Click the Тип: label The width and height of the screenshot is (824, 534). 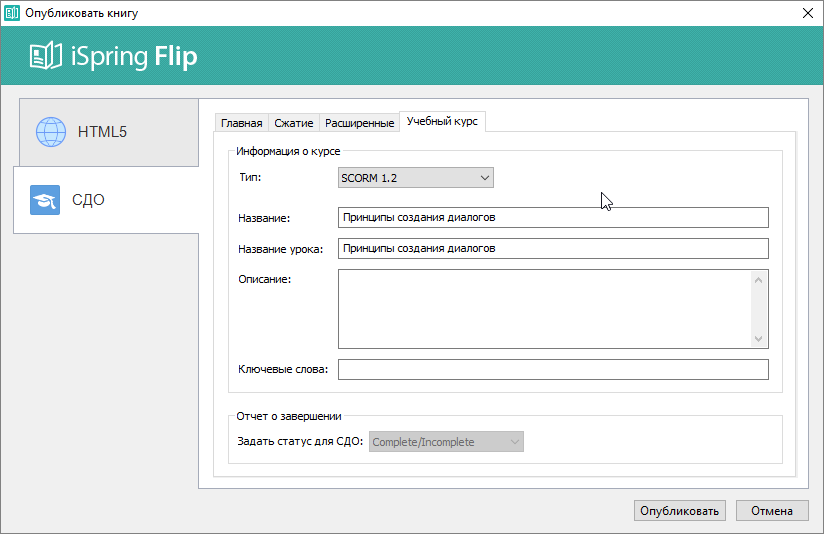click(250, 178)
